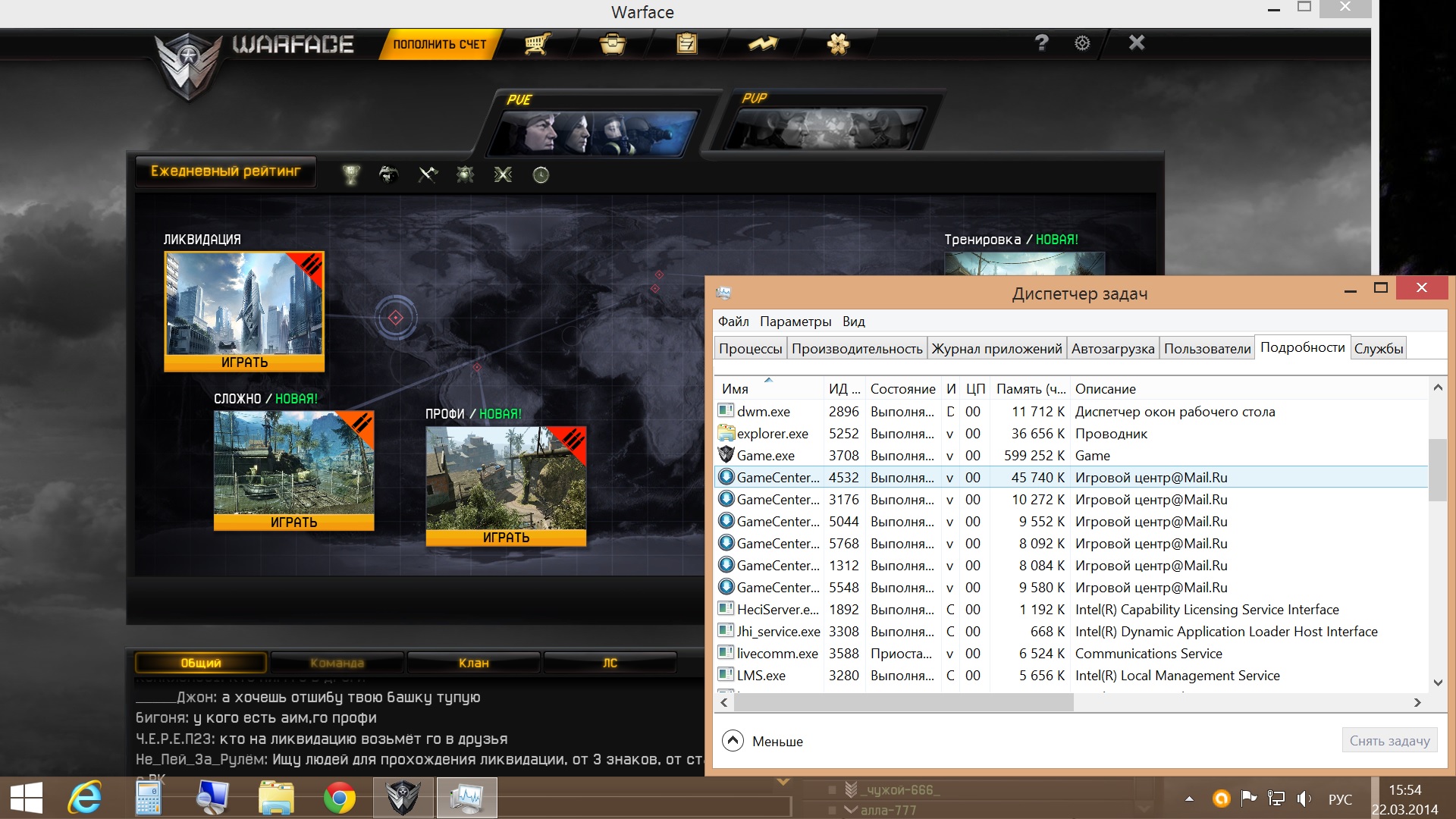This screenshot has height=819, width=1456.
Task: Switch to the Службы tab
Action: (1379, 349)
